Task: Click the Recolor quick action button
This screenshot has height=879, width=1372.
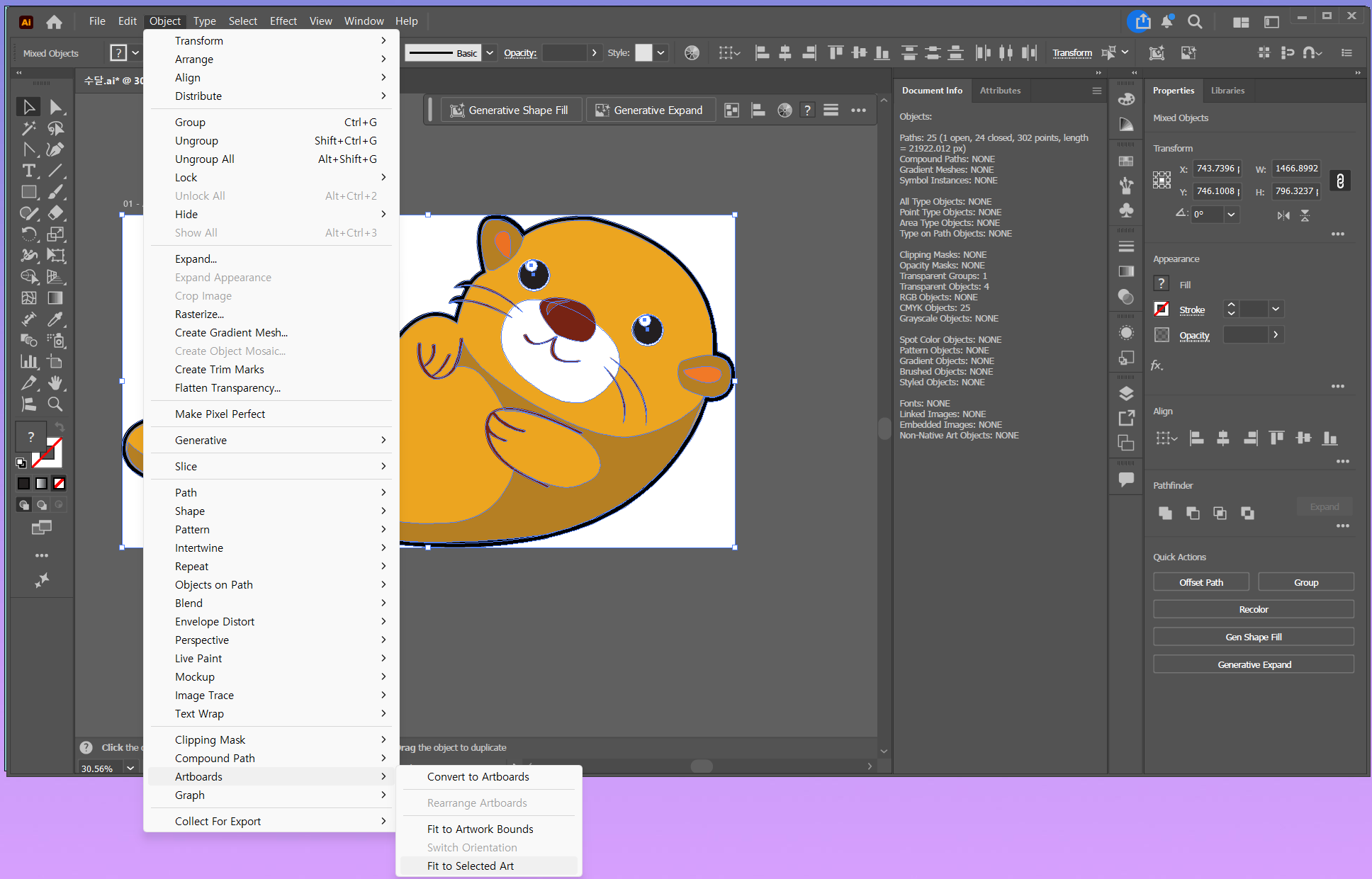Action: pyautogui.click(x=1253, y=609)
